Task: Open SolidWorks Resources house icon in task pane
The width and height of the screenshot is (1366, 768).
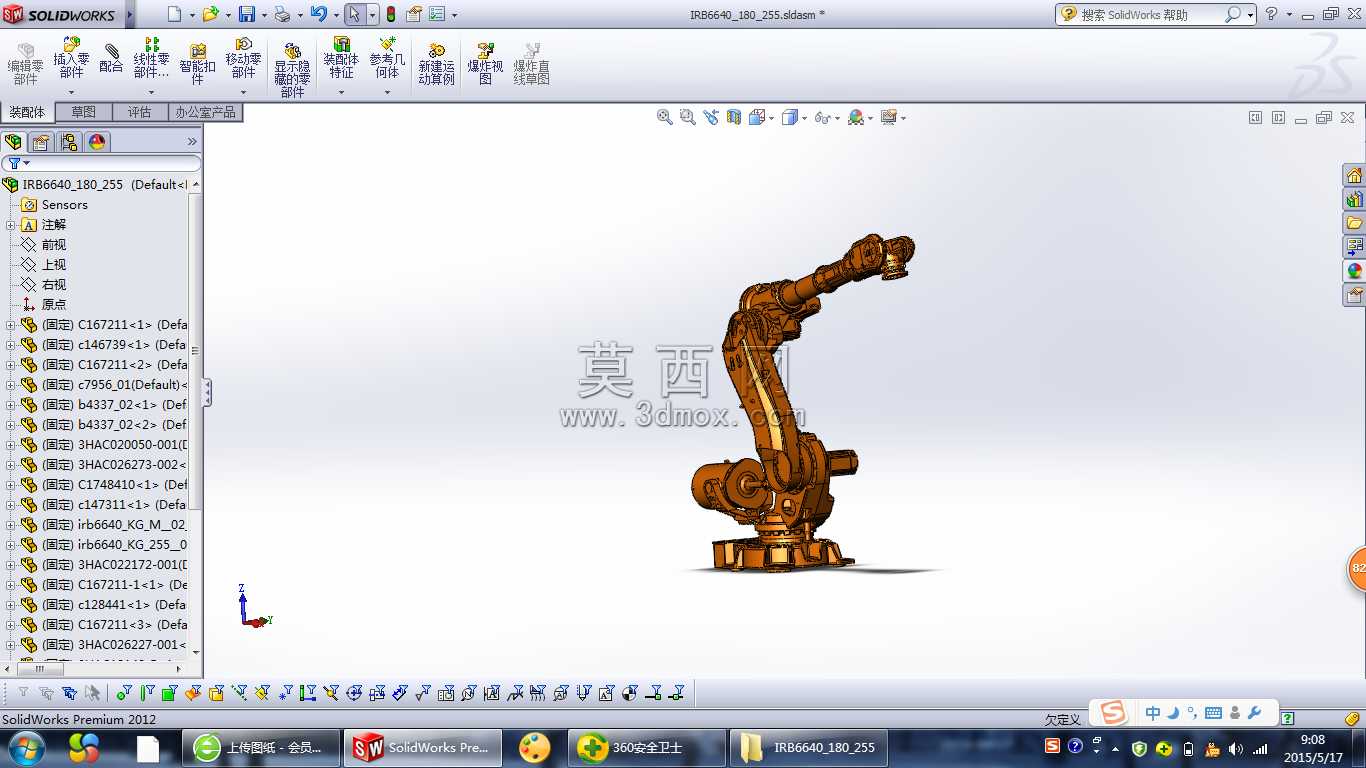Action: pyautogui.click(x=1354, y=176)
